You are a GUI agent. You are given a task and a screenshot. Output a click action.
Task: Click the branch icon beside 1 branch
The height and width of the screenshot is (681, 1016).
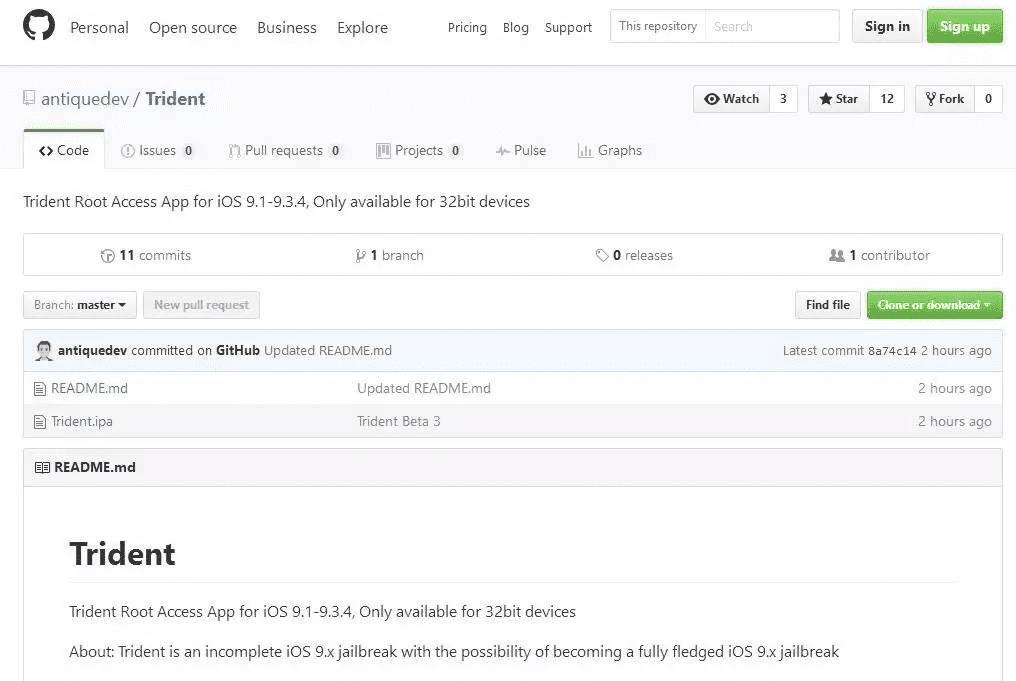360,256
